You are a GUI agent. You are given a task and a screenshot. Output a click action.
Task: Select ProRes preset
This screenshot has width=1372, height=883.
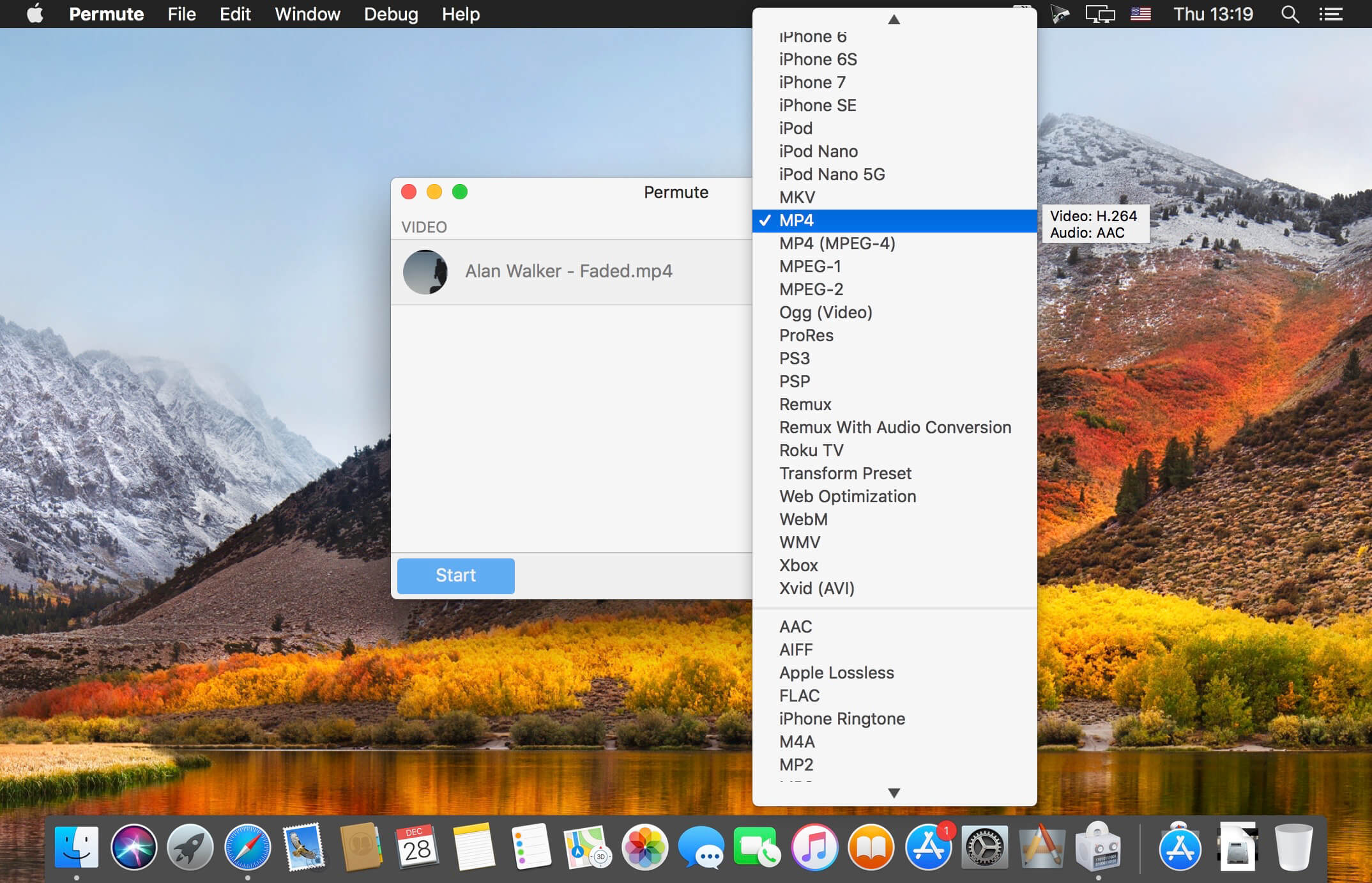click(x=894, y=335)
